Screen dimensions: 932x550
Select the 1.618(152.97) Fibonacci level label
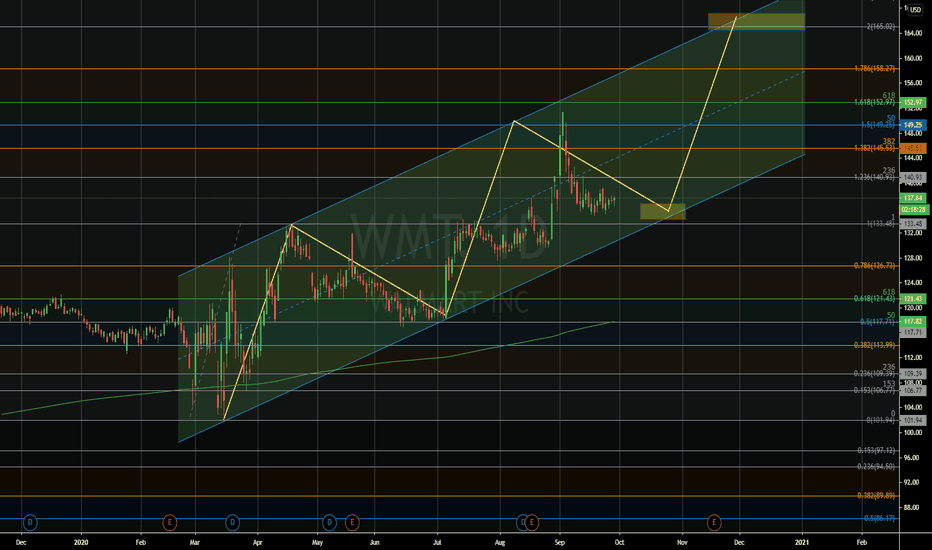(874, 102)
